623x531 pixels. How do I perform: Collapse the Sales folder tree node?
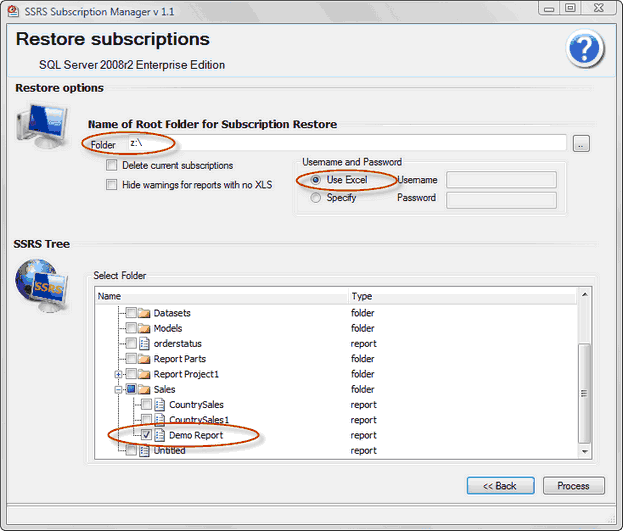pos(118,390)
